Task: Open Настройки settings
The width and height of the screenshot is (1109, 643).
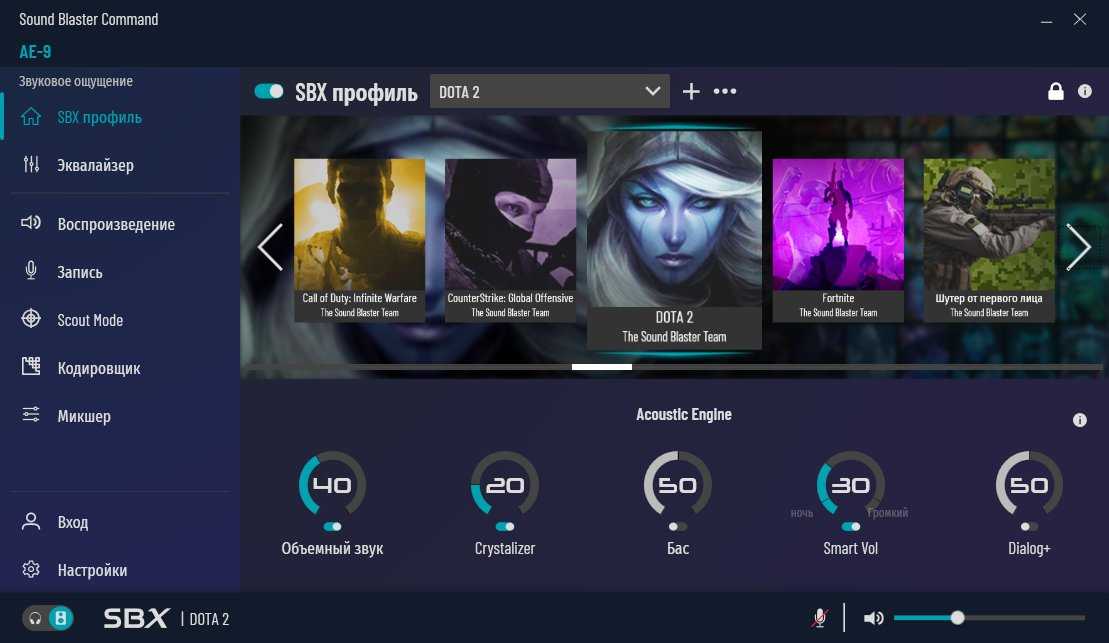Action: pyautogui.click(x=92, y=570)
